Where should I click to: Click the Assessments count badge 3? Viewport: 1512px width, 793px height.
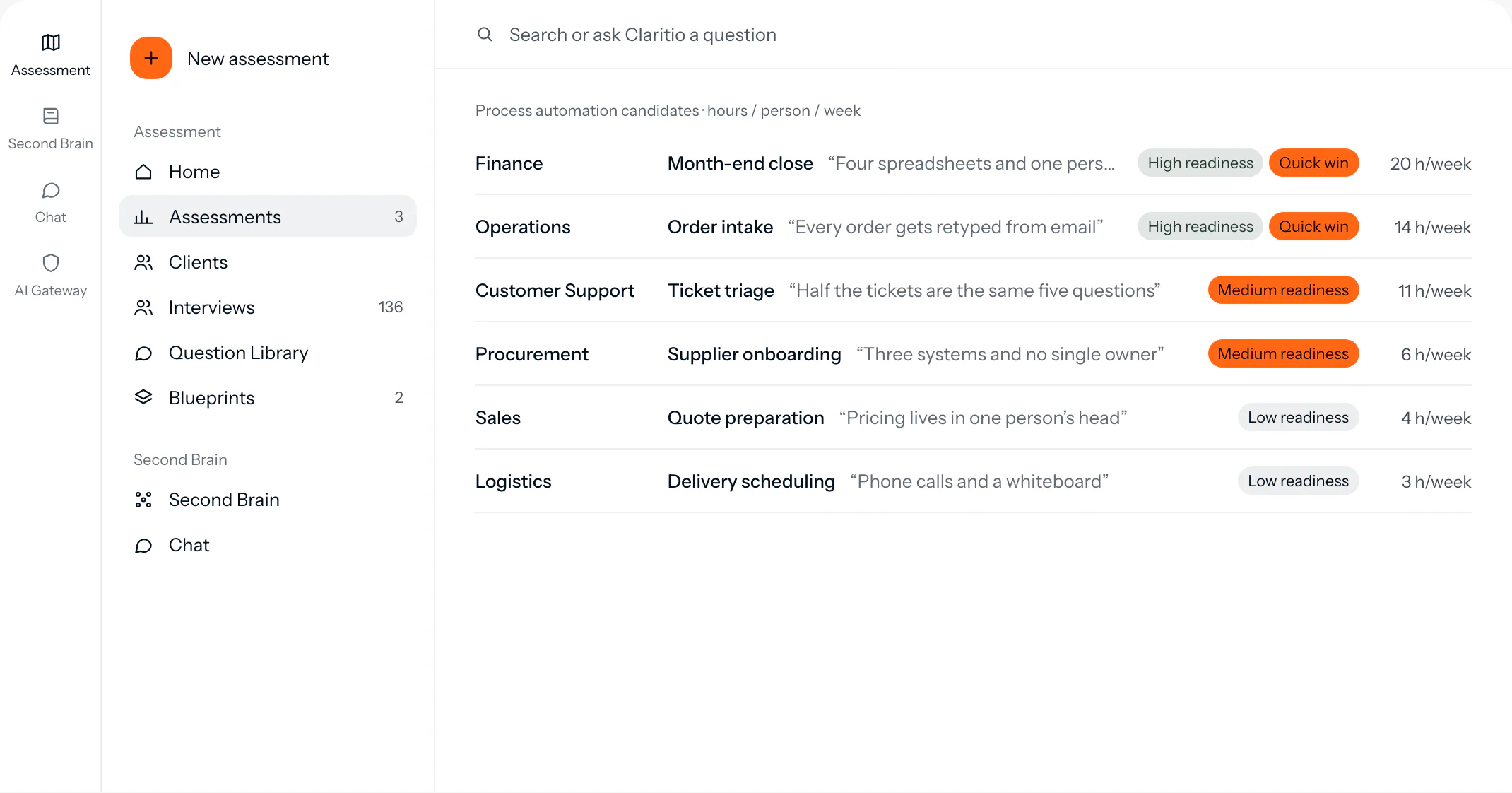[398, 216]
